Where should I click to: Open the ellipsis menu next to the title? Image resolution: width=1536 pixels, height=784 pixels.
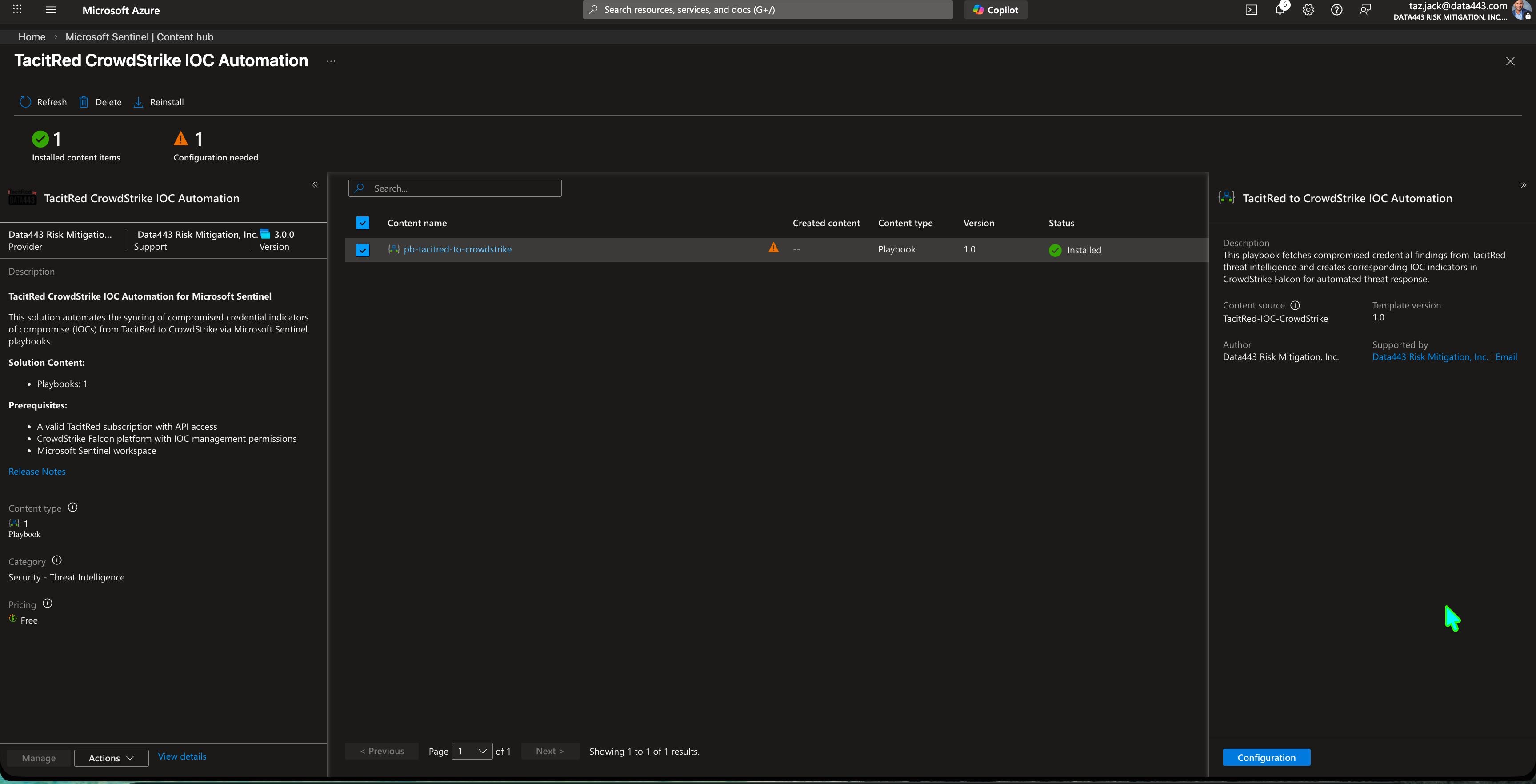(331, 61)
